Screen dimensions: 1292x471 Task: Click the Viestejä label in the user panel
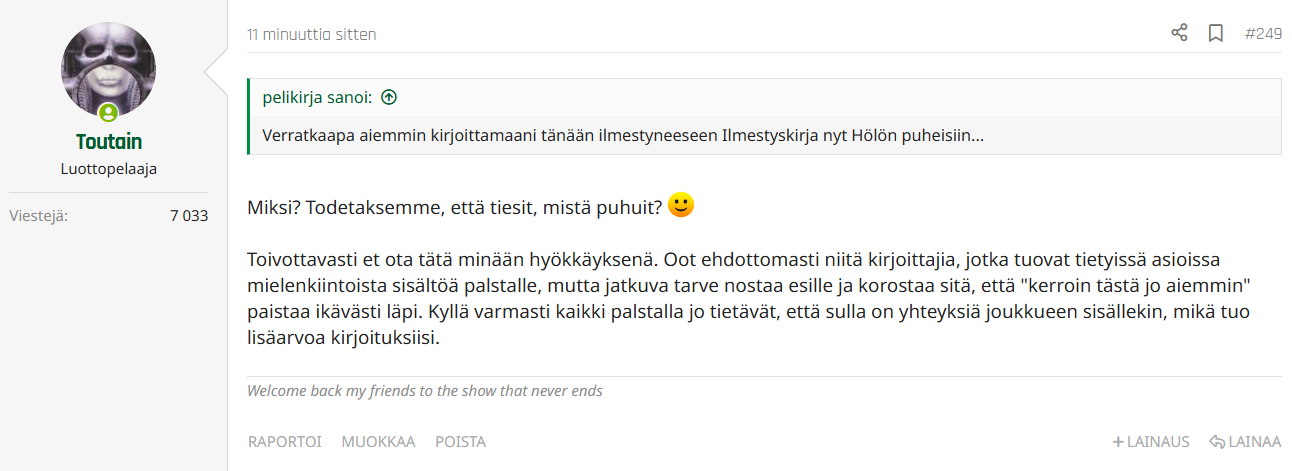click(38, 215)
